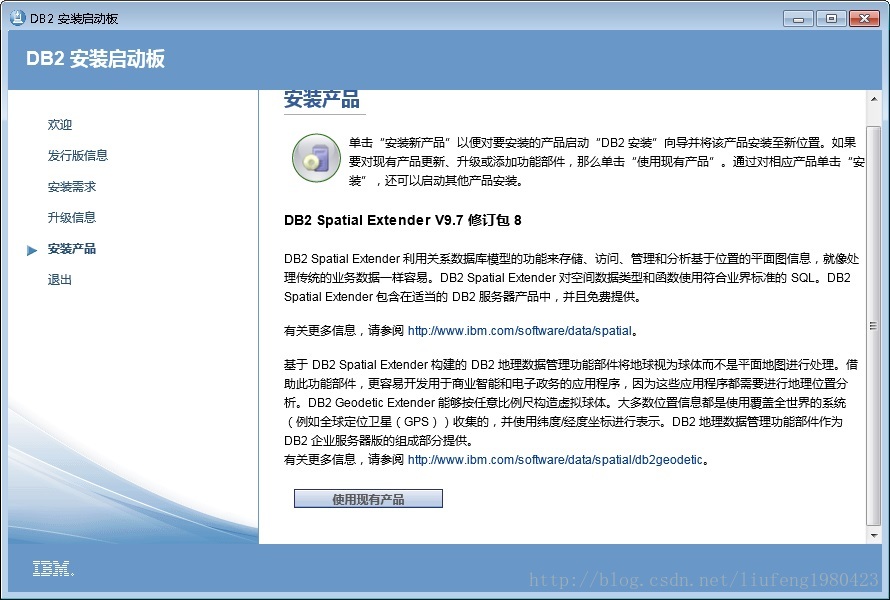This screenshot has height=600, width=890.
Task: Open the spatial/db2geodetic link
Action: (555, 460)
